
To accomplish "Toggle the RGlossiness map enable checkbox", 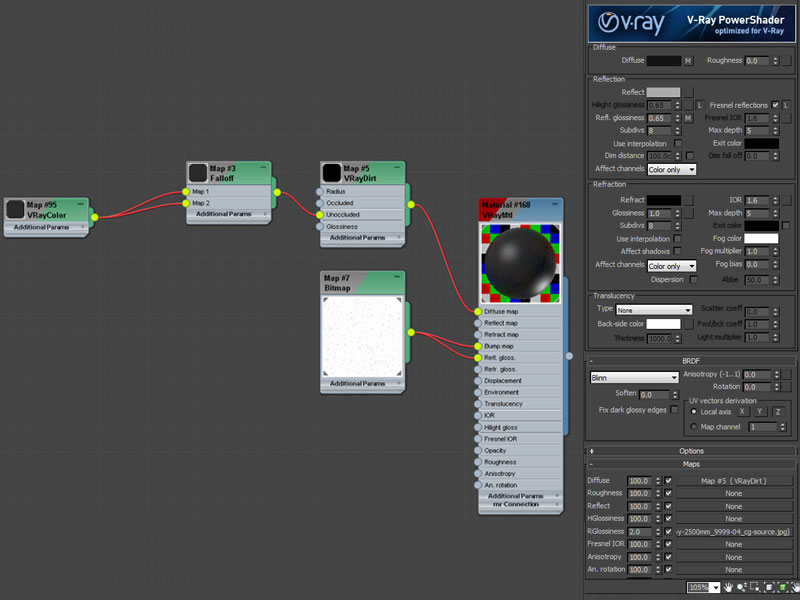I will tap(668, 531).
